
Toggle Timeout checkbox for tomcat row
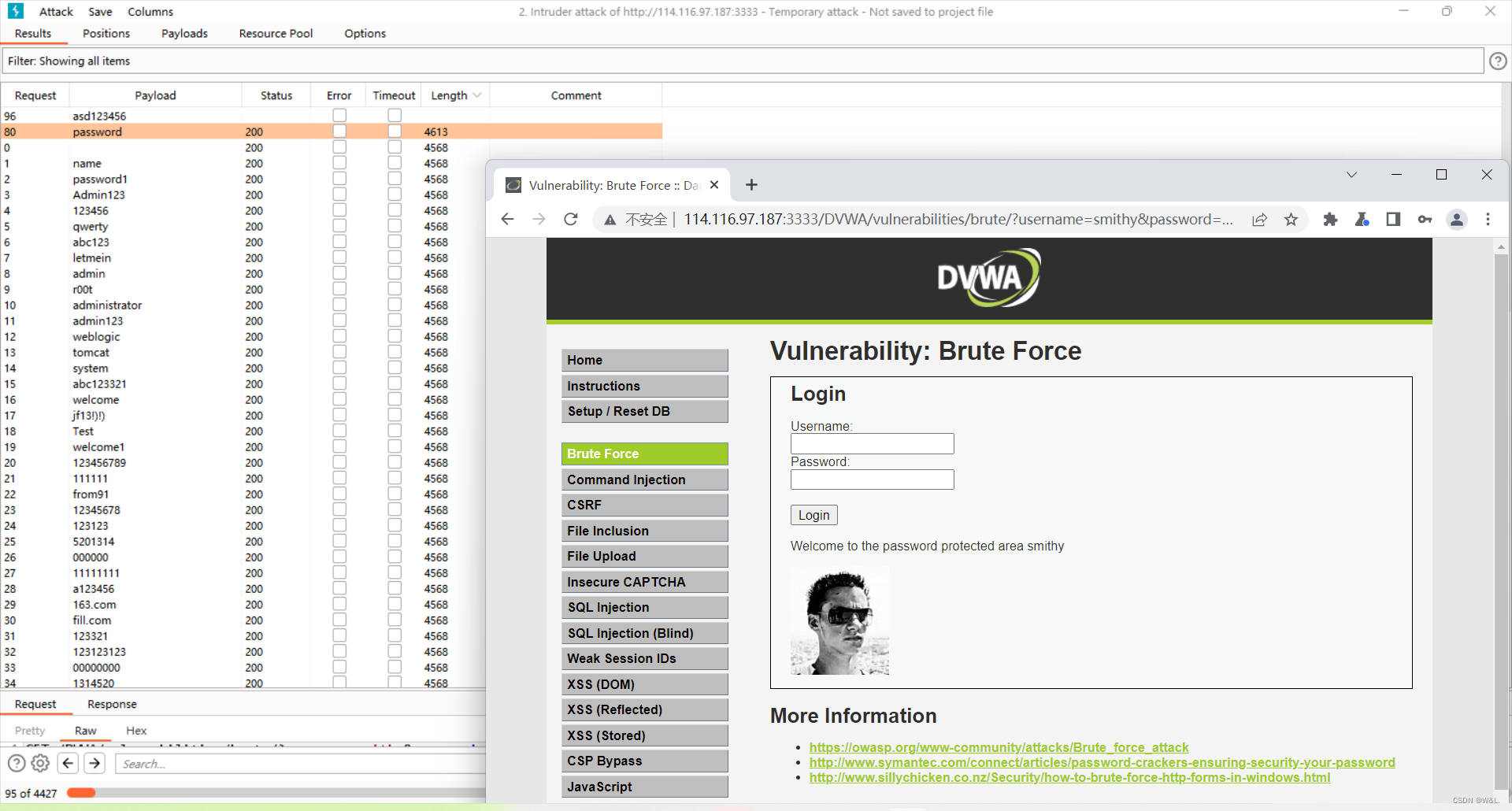coord(395,352)
